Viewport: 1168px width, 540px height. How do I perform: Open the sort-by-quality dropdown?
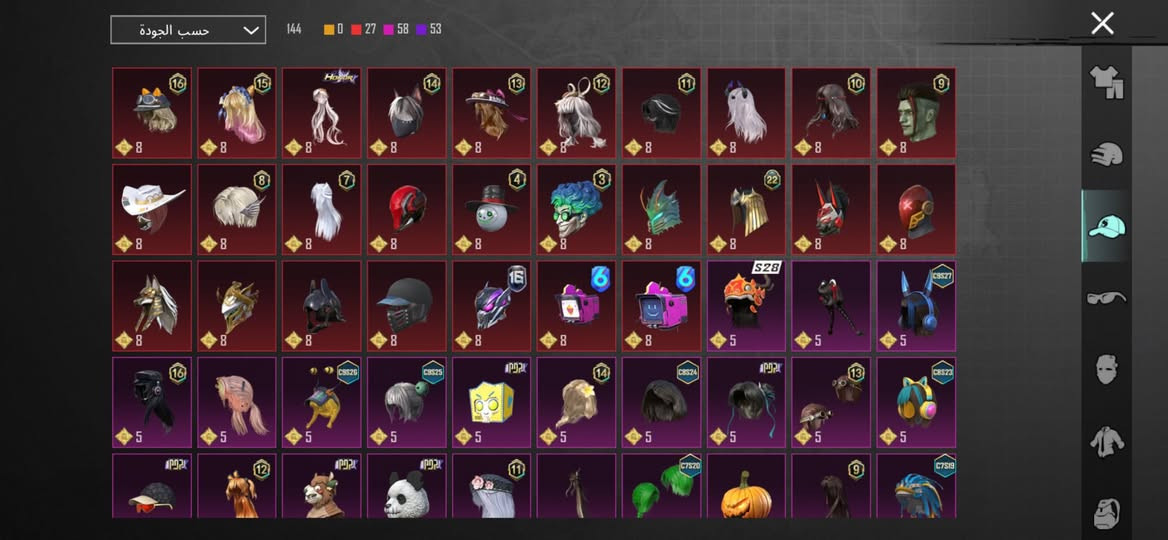pos(188,30)
